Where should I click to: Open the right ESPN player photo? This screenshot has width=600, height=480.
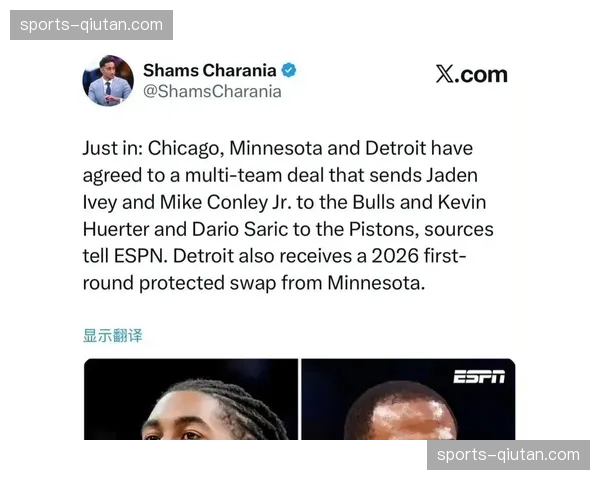pyautogui.click(x=408, y=399)
